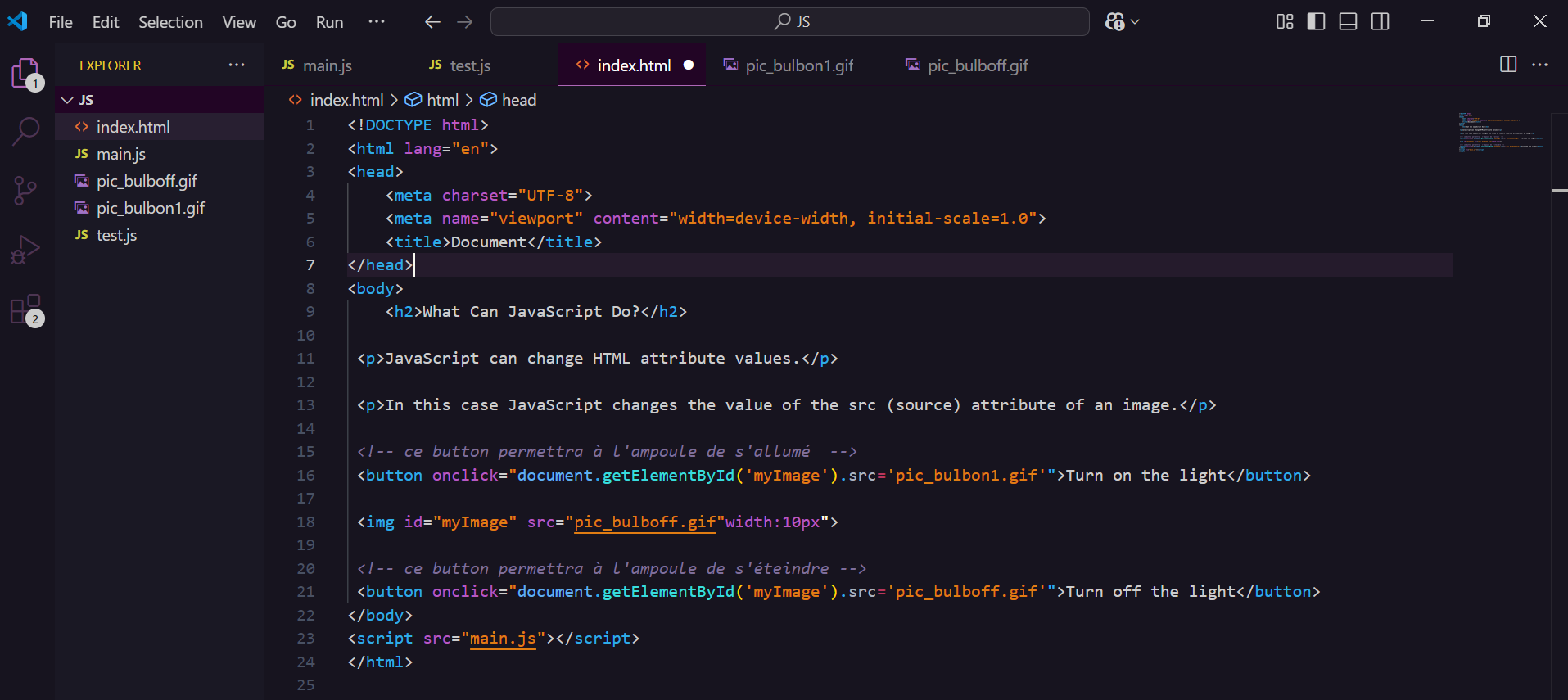
Task: Toggle the primary side bar visibility
Action: (x=1316, y=21)
